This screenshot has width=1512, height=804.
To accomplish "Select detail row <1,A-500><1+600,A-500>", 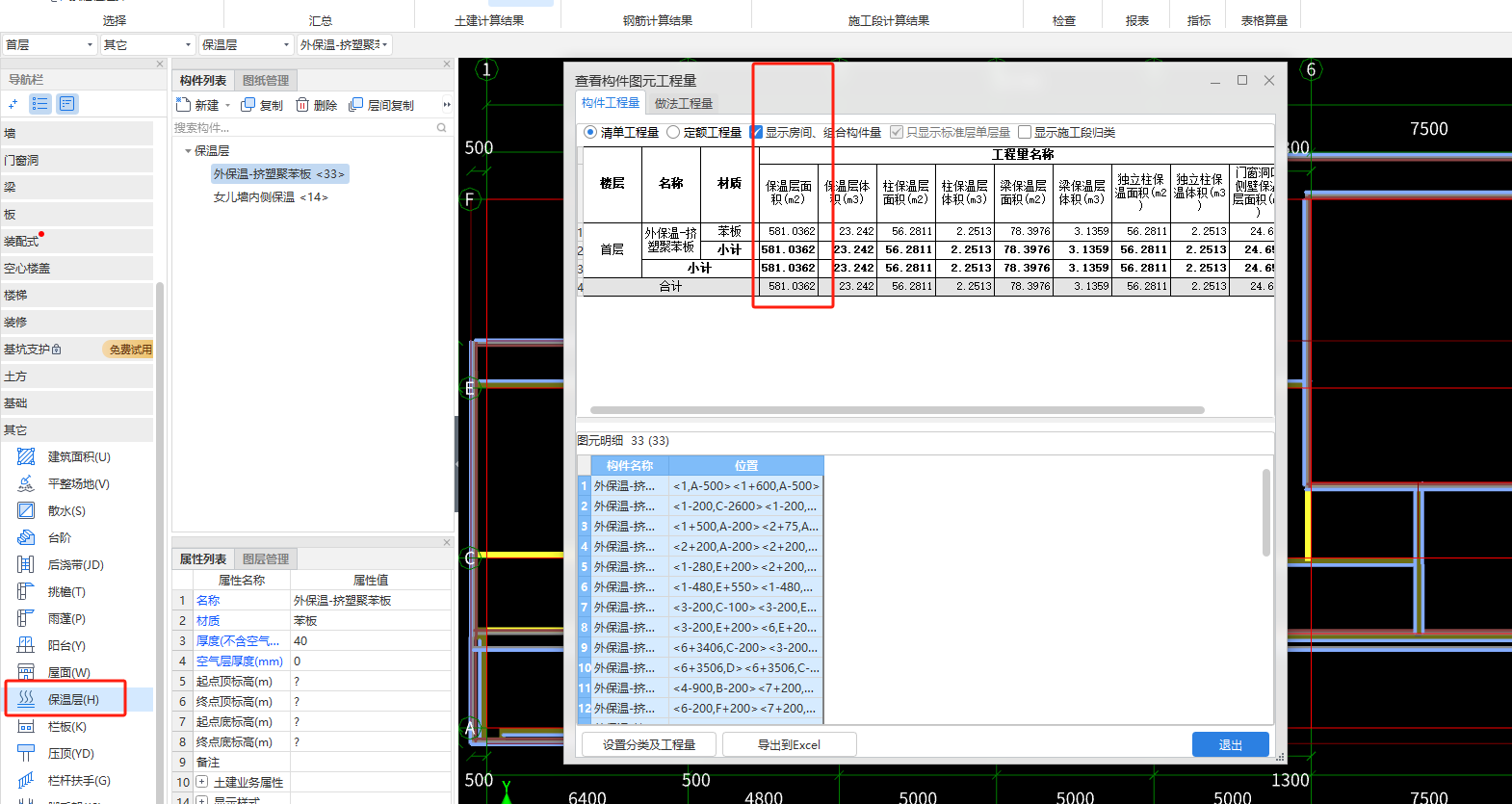I will (x=700, y=486).
